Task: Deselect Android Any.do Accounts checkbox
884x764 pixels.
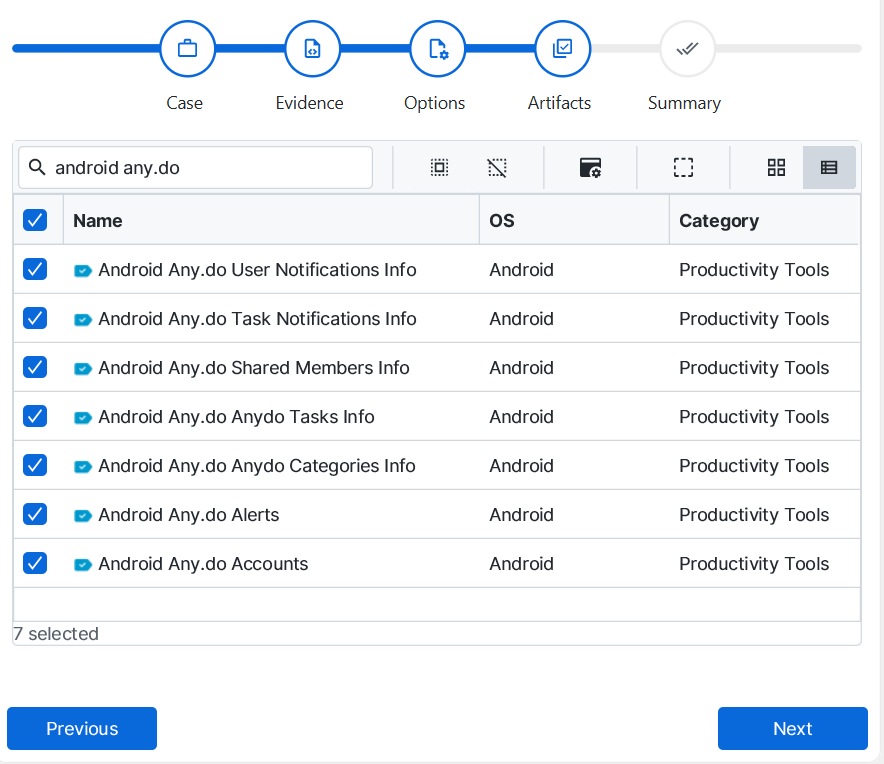Action: pyautogui.click(x=35, y=564)
